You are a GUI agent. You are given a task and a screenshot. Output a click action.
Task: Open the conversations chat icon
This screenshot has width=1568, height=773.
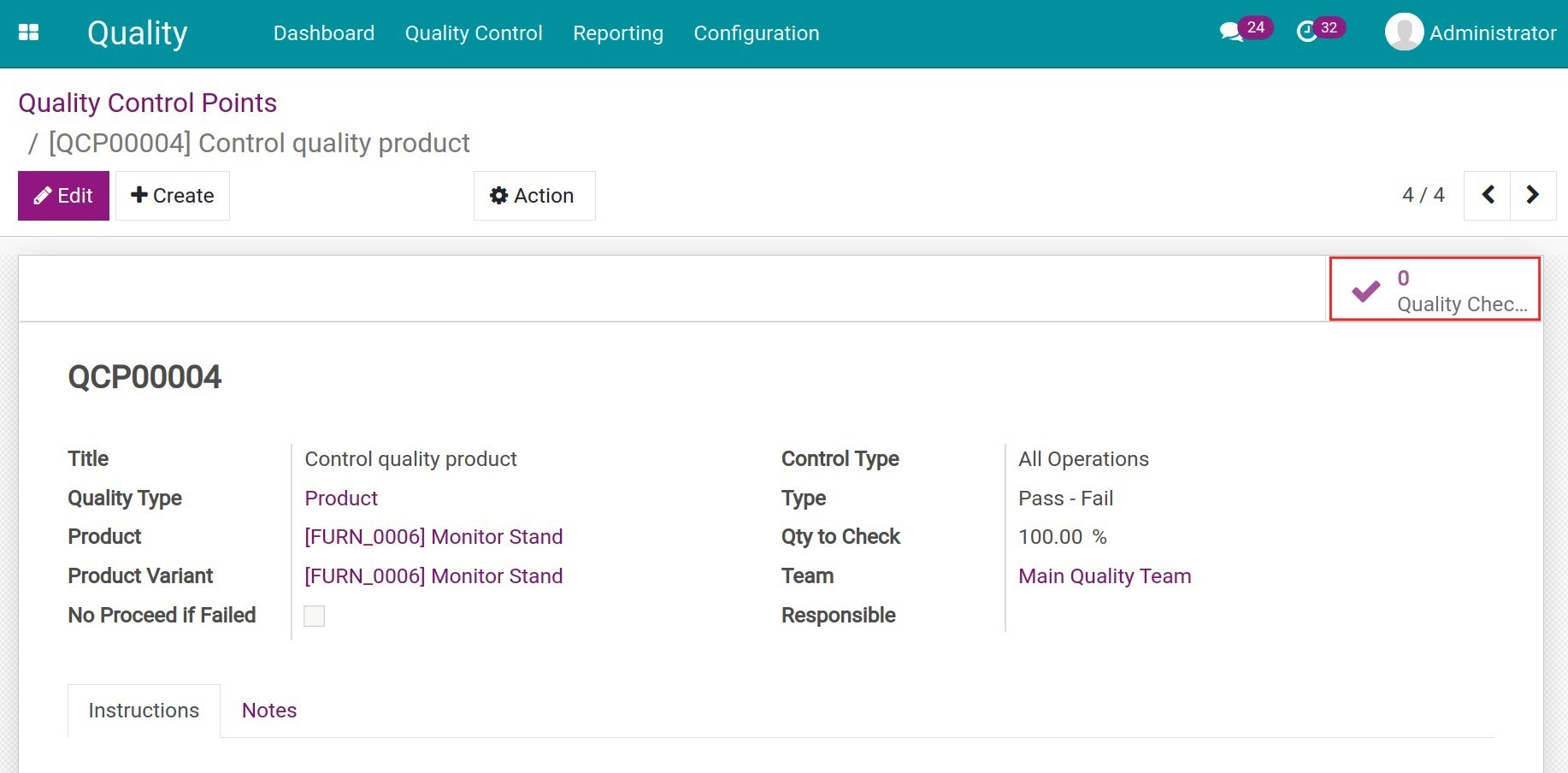click(1230, 32)
